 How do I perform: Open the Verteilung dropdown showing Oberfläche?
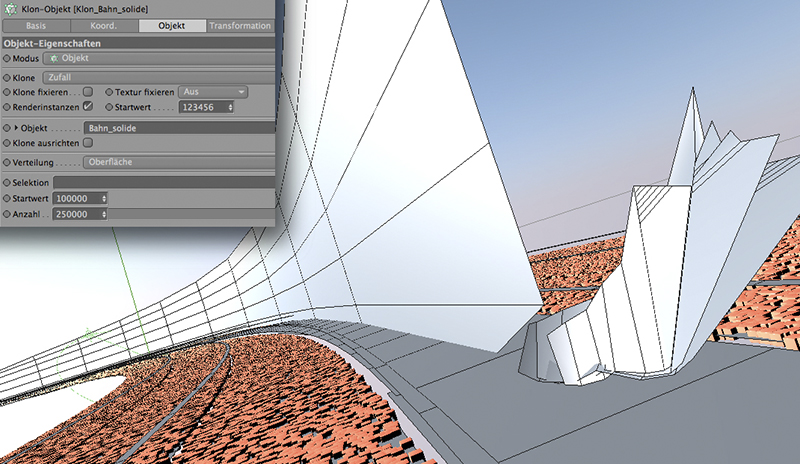coord(179,162)
